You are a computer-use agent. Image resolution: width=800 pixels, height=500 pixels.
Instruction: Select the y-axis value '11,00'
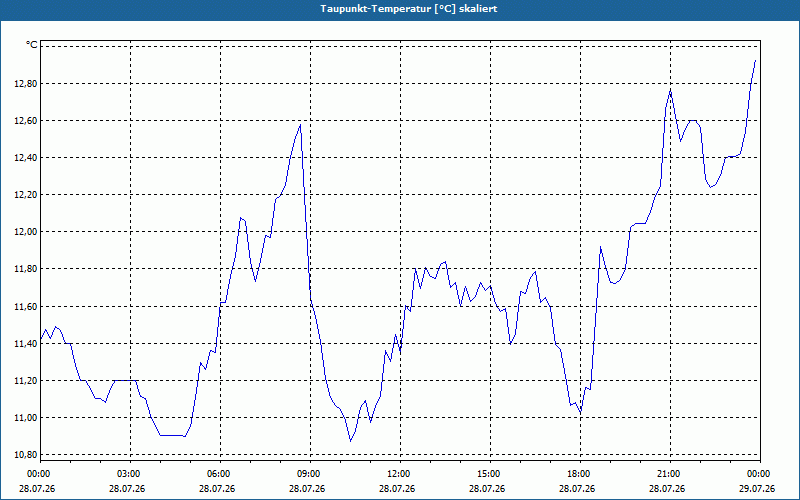click(x=26, y=418)
